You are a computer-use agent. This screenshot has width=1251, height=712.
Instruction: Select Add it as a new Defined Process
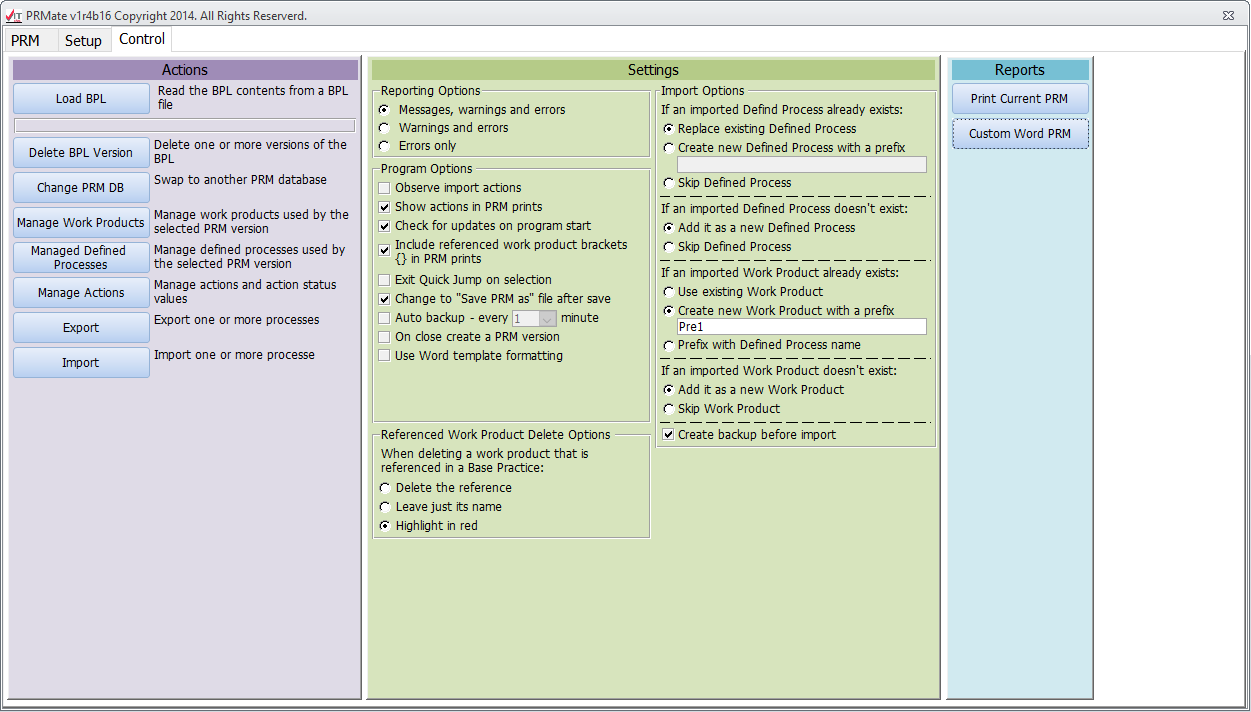point(669,228)
